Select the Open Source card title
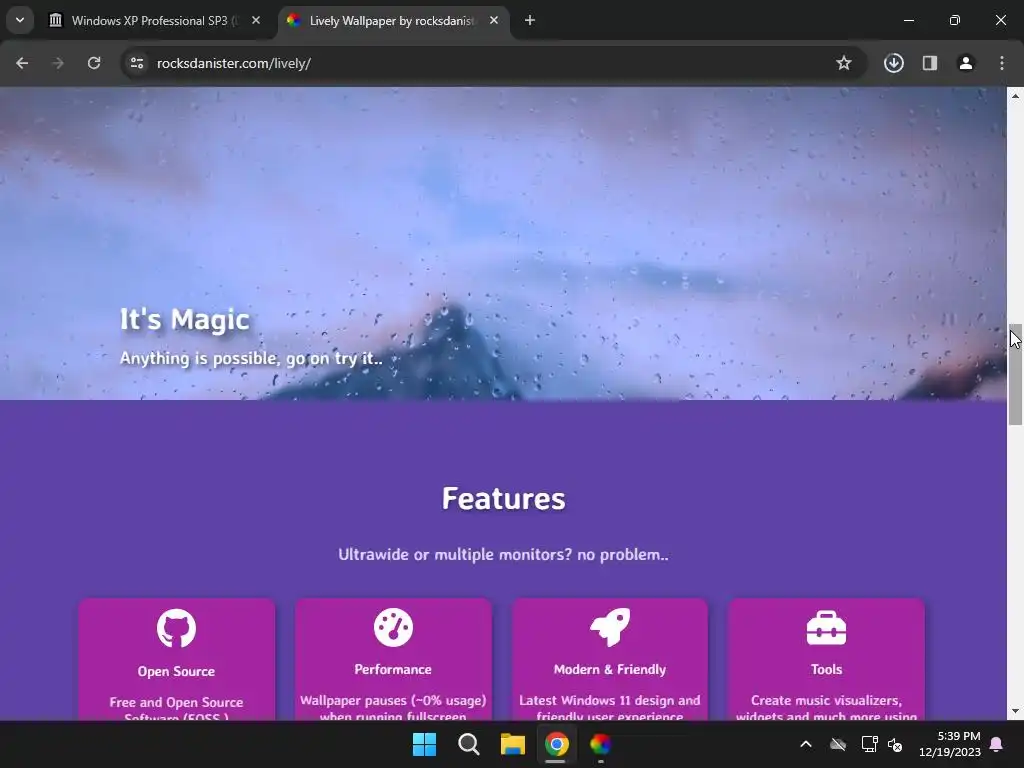Screen dimensions: 1024x768 pyautogui.click(x=176, y=671)
